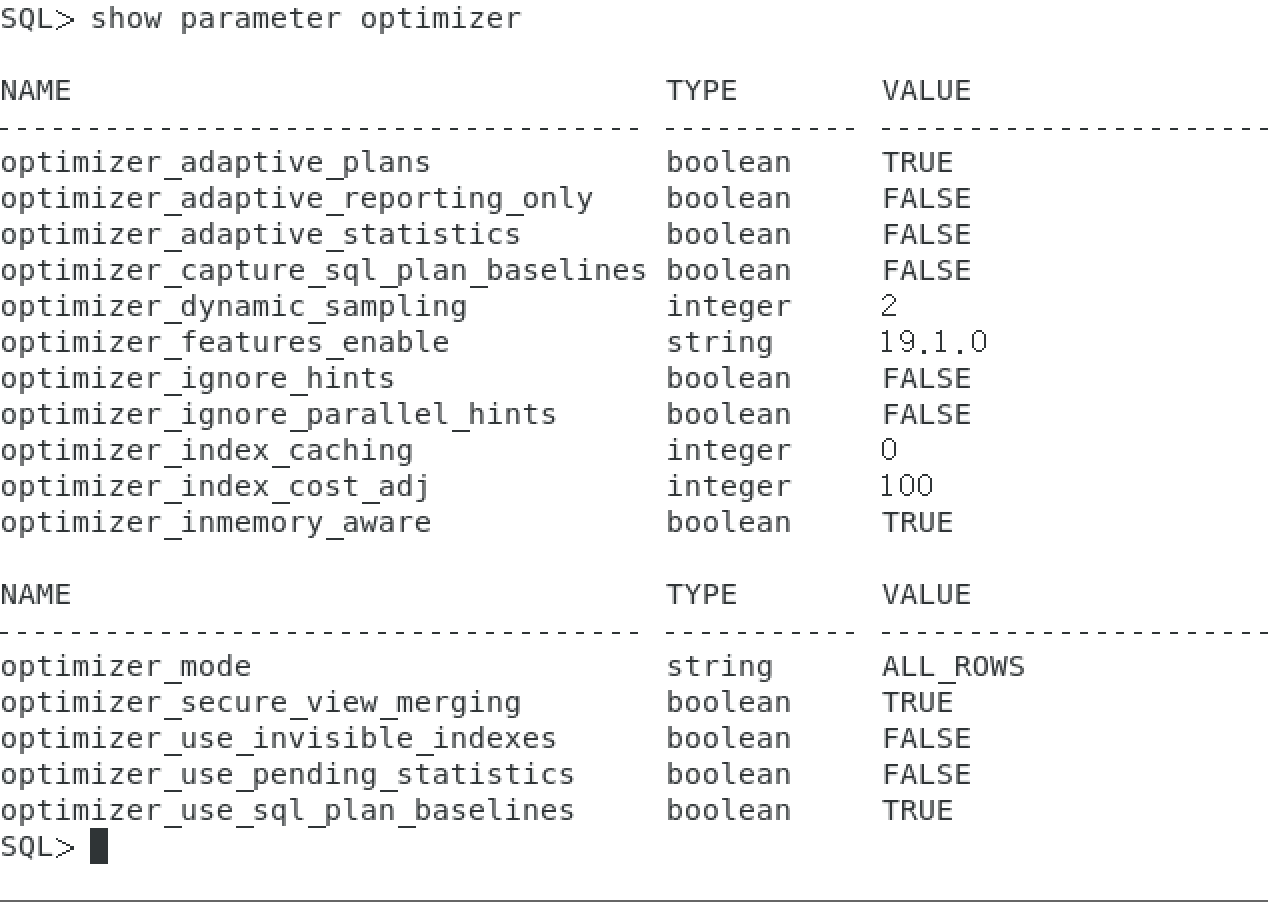Click the optimizer_dynamic_sampling parameter name
This screenshot has width=1268, height=902.
click(x=233, y=307)
